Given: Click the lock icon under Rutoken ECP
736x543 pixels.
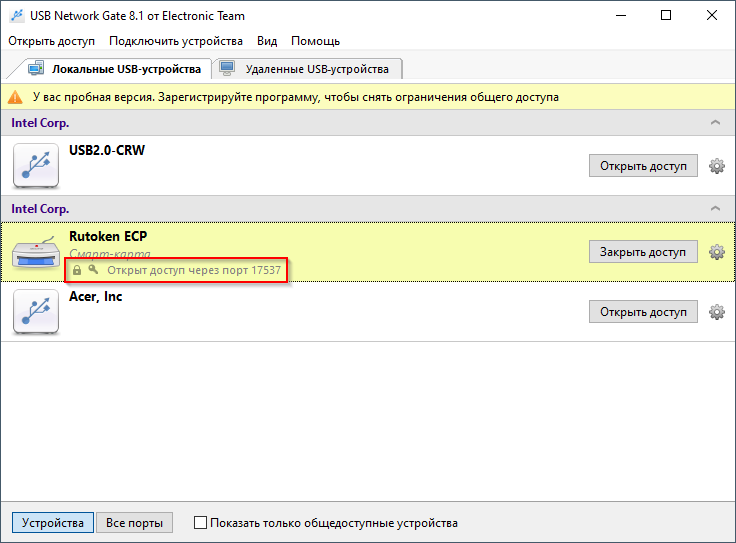Looking at the screenshot, I should tap(77, 270).
